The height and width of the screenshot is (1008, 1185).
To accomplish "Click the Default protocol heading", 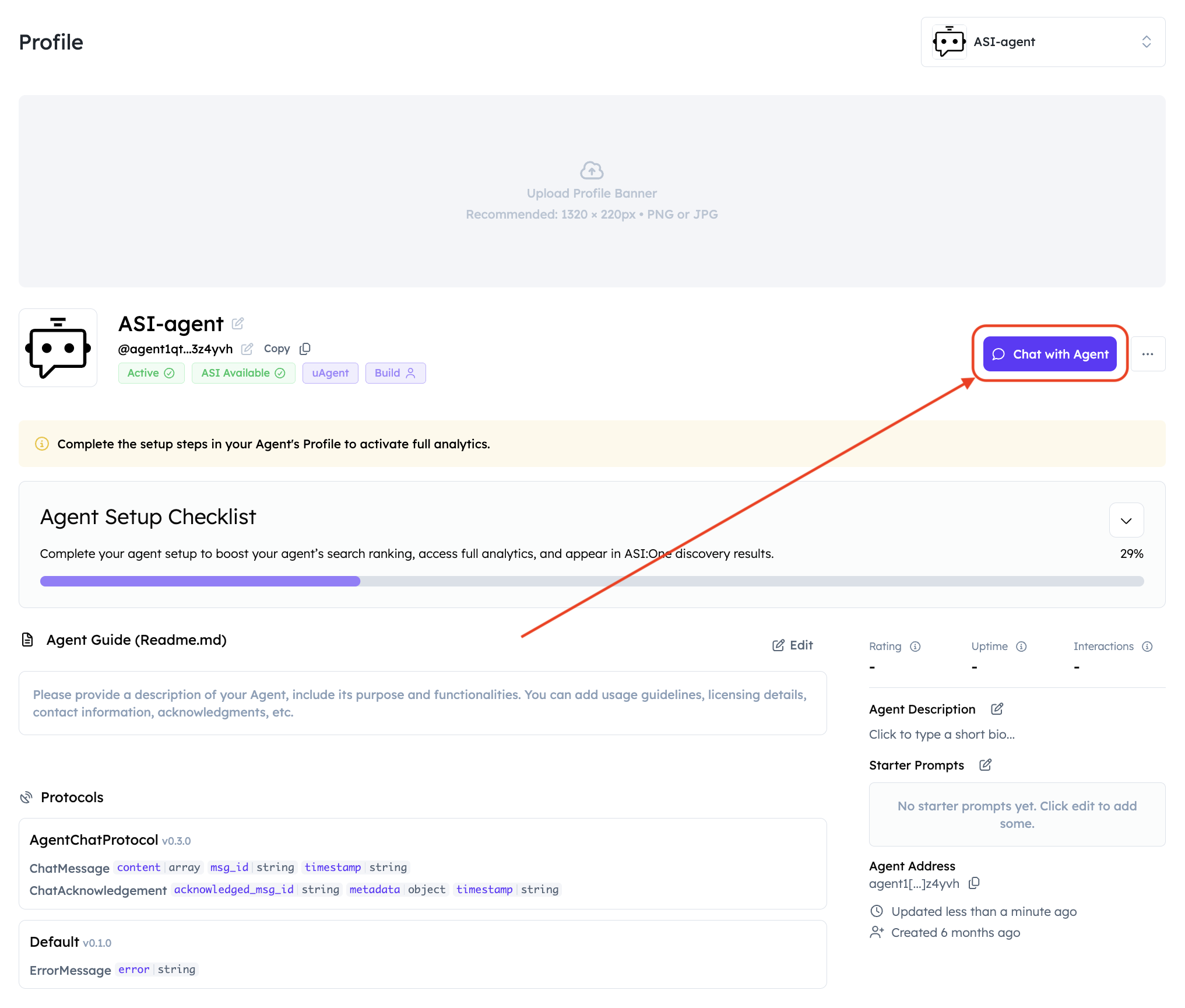I will point(54,942).
